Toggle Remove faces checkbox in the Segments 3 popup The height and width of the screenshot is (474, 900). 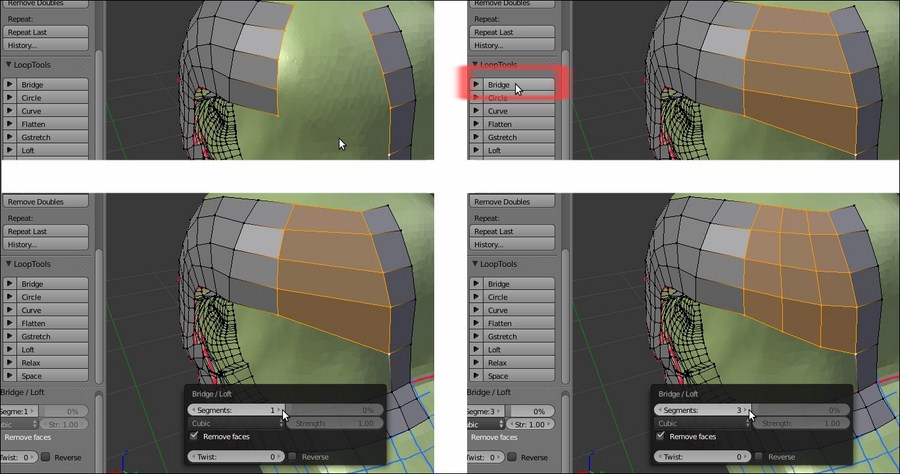(661, 437)
